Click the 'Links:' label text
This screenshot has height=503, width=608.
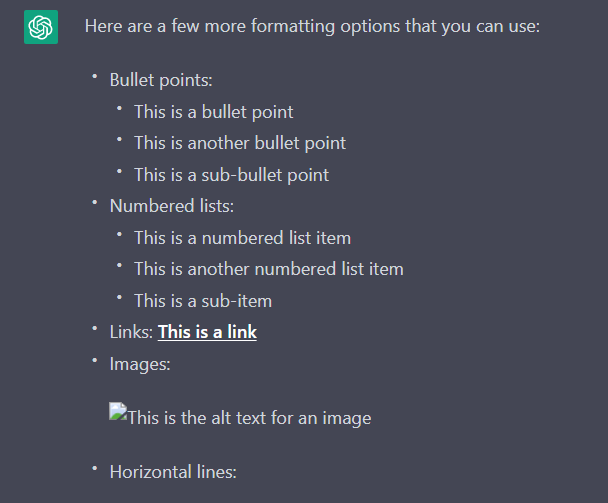(x=131, y=332)
